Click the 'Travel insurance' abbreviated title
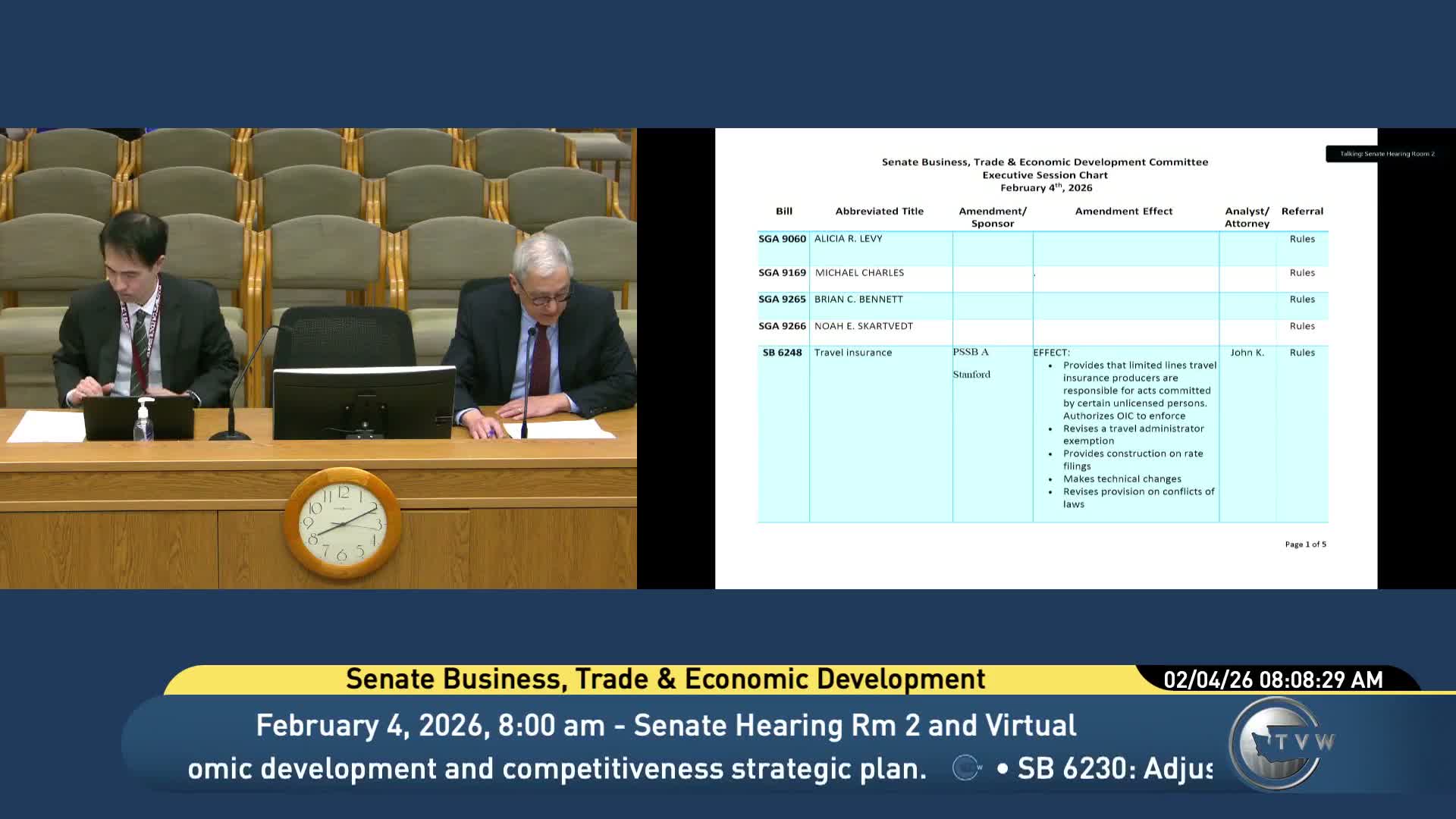This screenshot has height=819, width=1456. (852, 353)
